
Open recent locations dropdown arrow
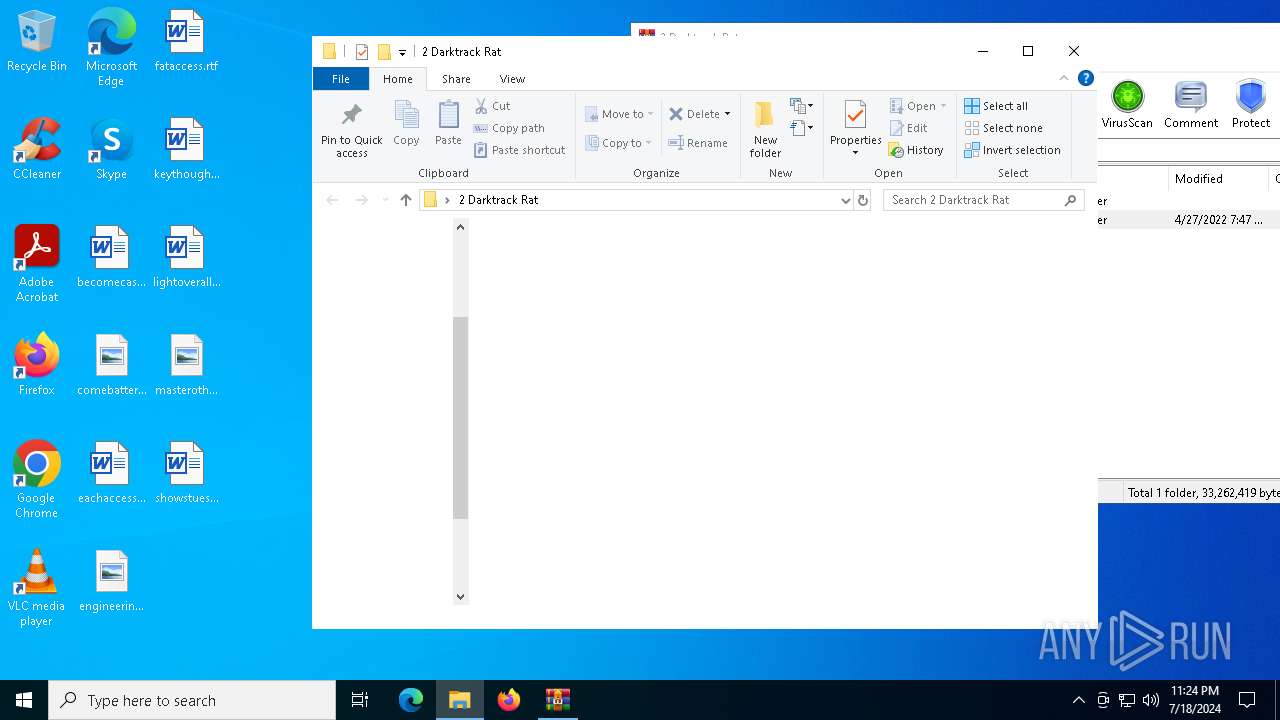[385, 200]
